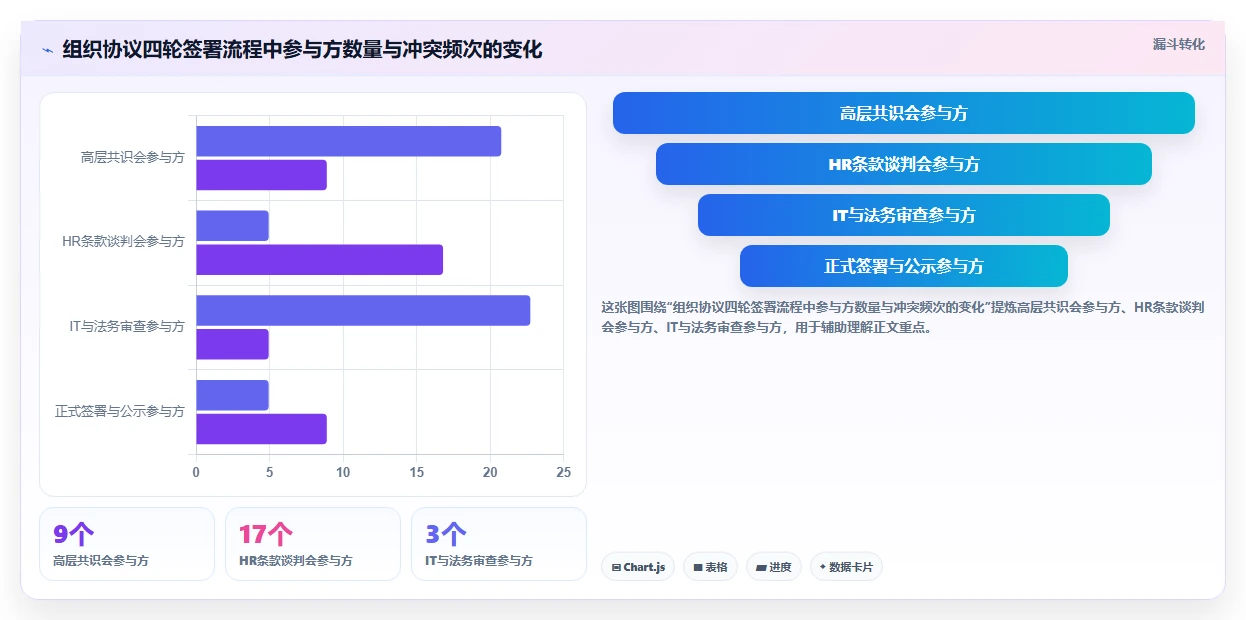1246x620 pixels.
Task: Click the y-axis label 正式签署与公示参与方
Action: [120, 412]
